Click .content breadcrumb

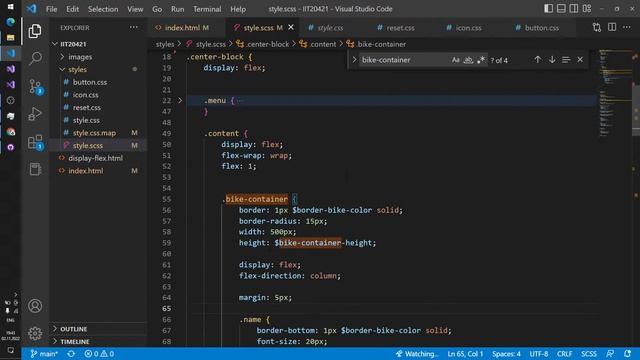click(x=322, y=44)
